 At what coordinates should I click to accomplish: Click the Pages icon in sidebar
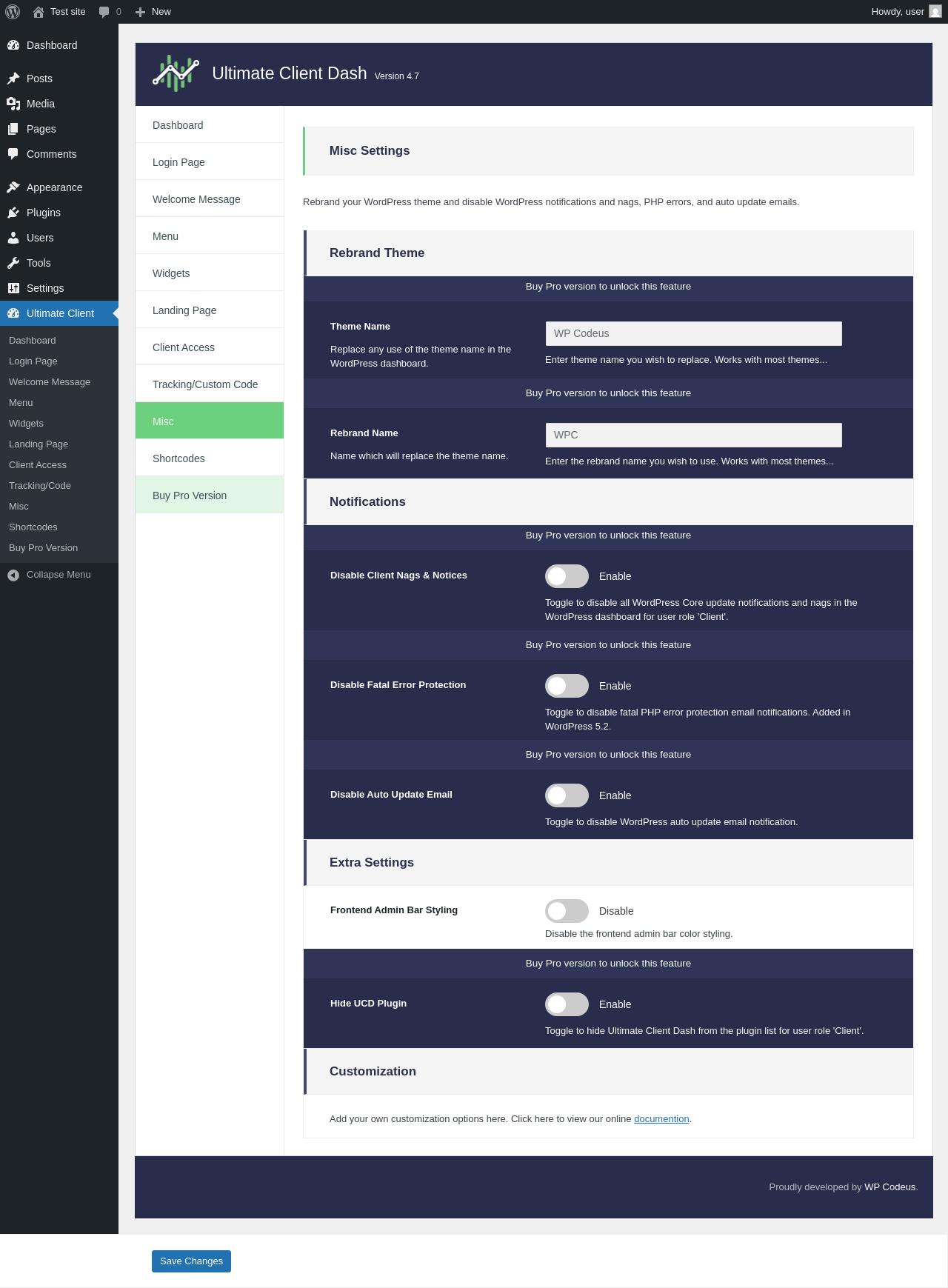[x=13, y=129]
